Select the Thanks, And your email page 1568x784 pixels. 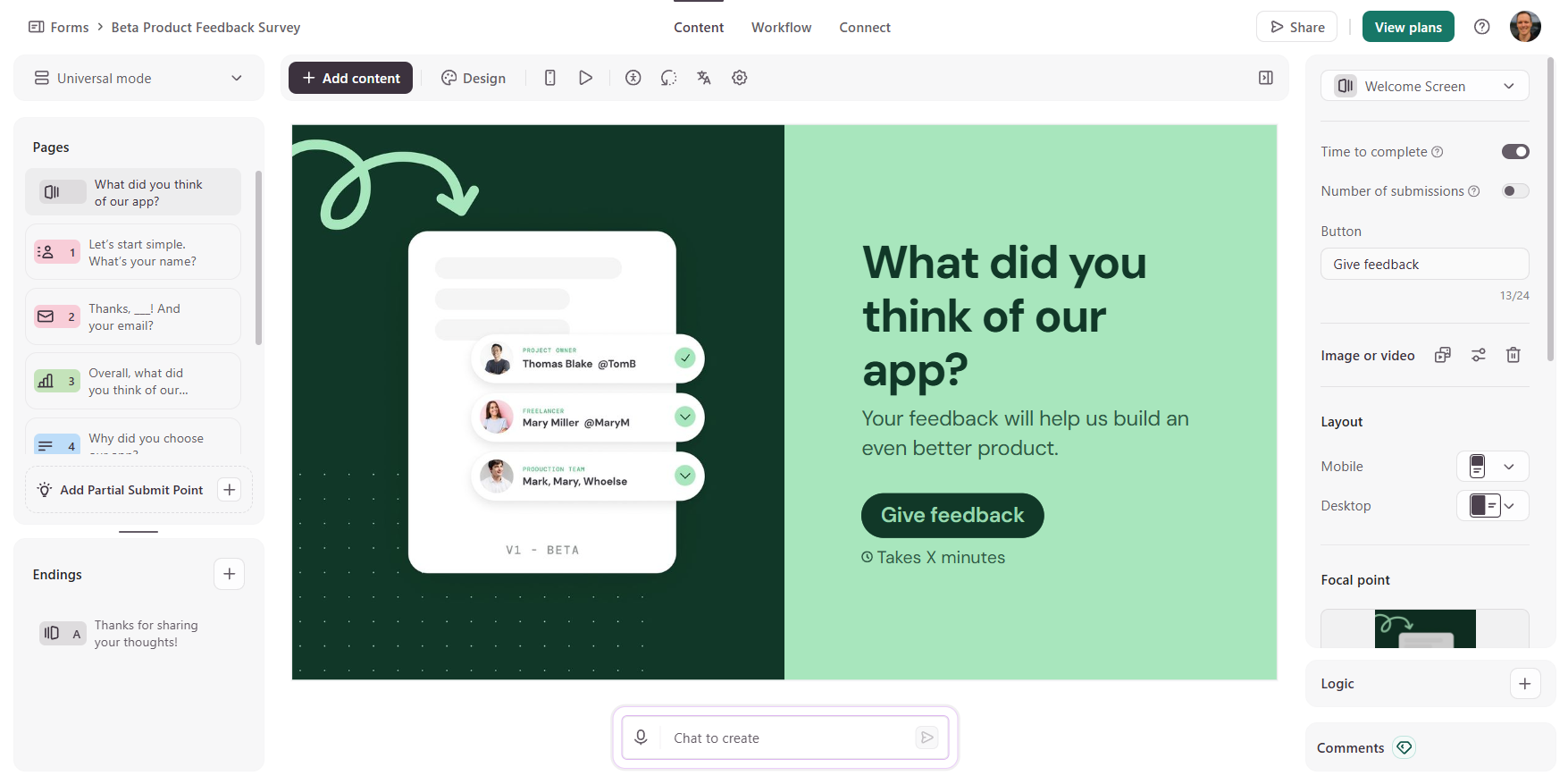[x=133, y=316]
